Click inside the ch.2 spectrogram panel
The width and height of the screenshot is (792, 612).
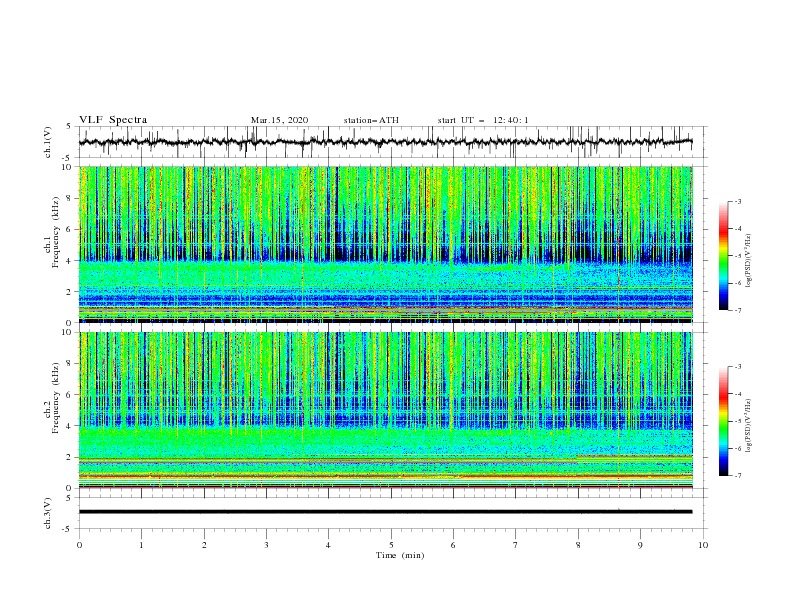[x=385, y=410]
